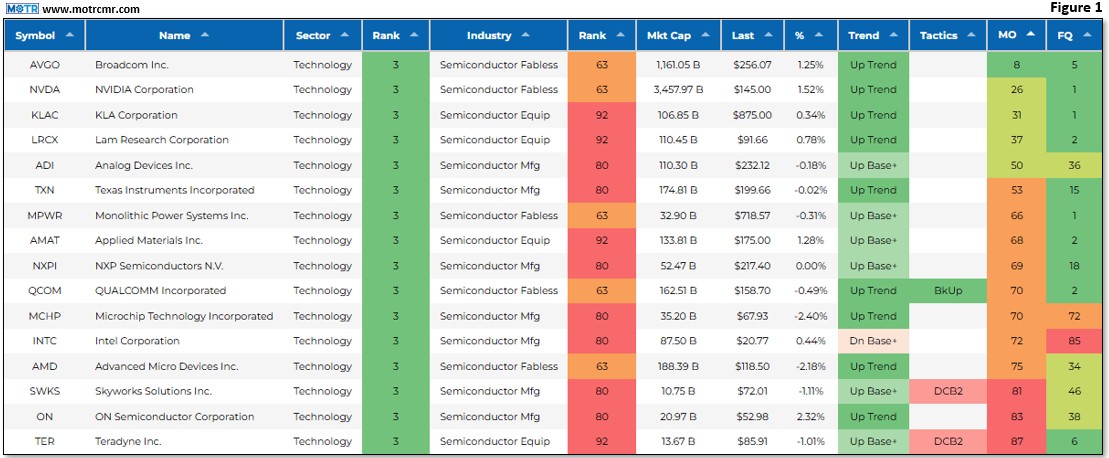Select the AMAT symbol cell

(x=44, y=240)
